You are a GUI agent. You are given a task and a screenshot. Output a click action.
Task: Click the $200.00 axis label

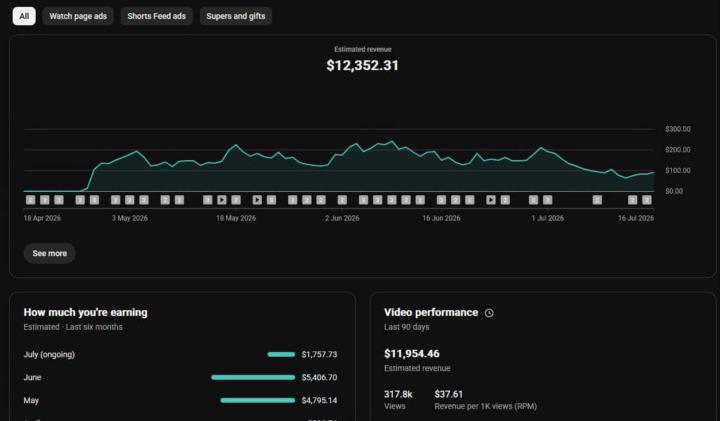tap(678, 150)
